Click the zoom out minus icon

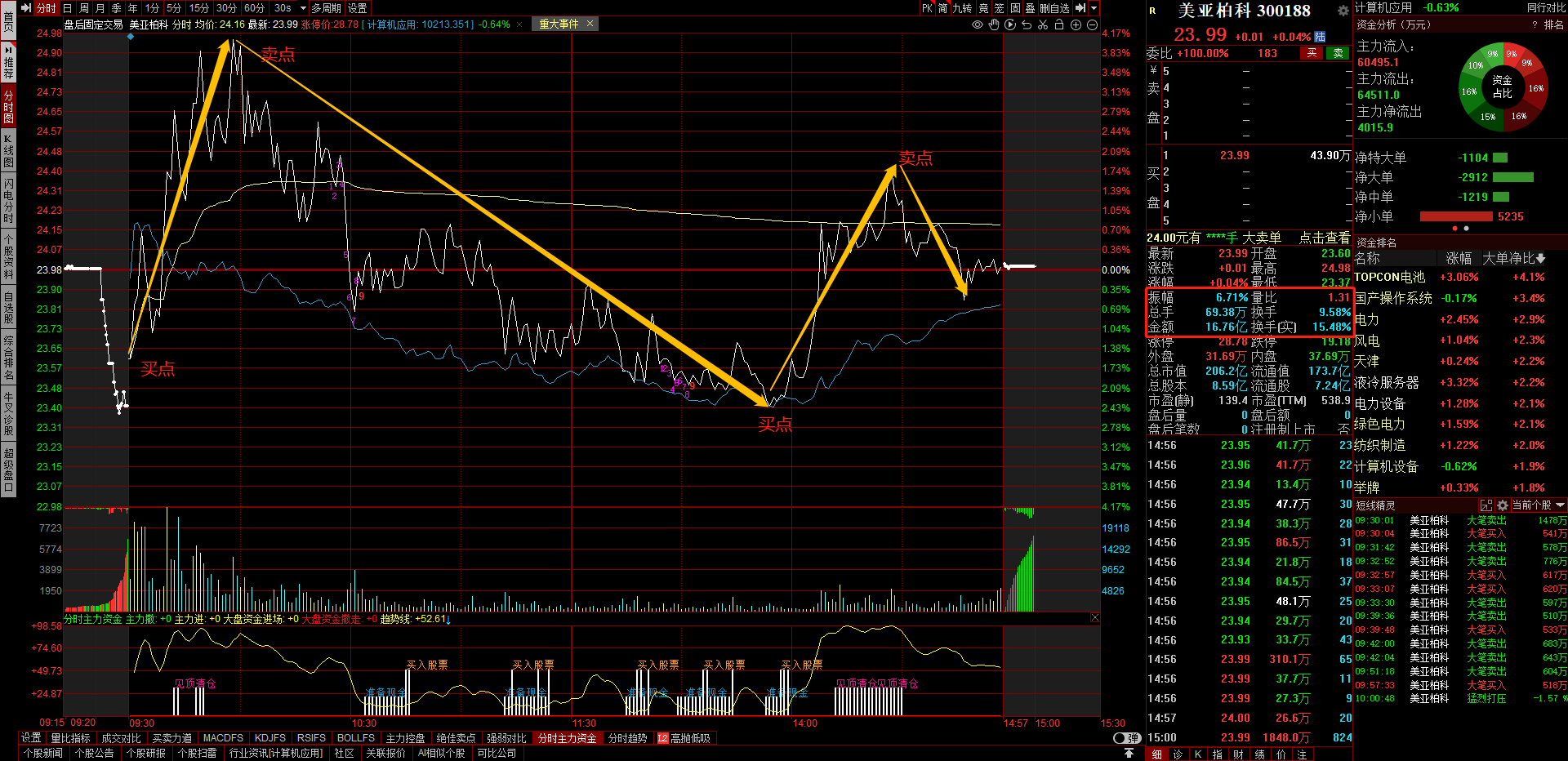pyautogui.click(x=1092, y=24)
